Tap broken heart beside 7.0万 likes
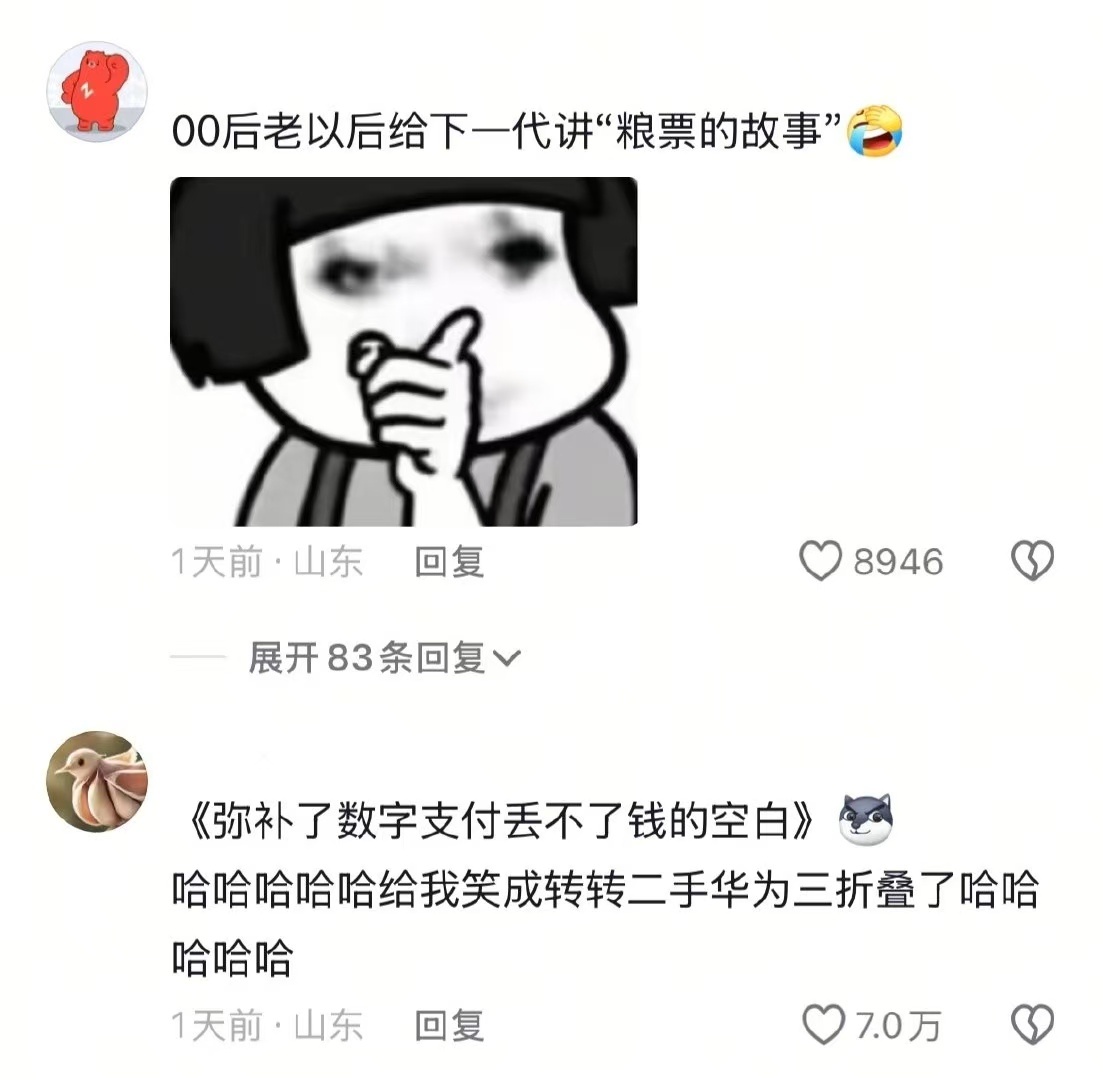 tap(1033, 1024)
